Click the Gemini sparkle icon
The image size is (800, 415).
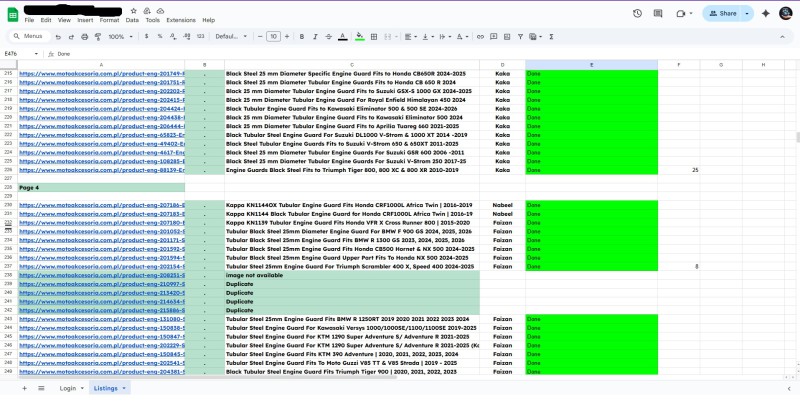[765, 13]
